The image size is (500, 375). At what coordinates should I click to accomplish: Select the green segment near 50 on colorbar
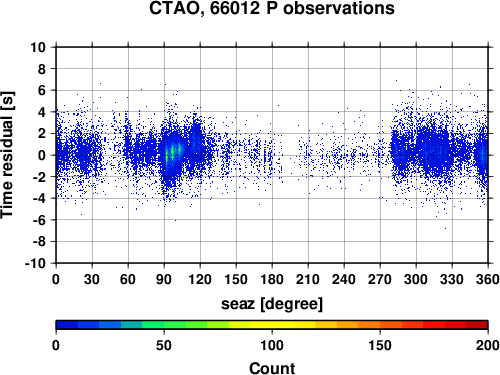click(x=164, y=325)
